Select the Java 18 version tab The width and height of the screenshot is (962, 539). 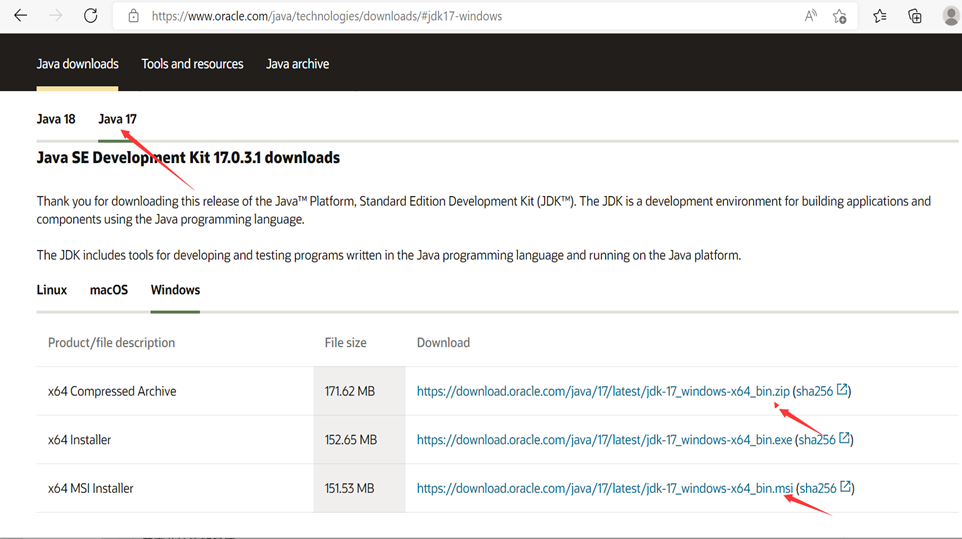56,119
